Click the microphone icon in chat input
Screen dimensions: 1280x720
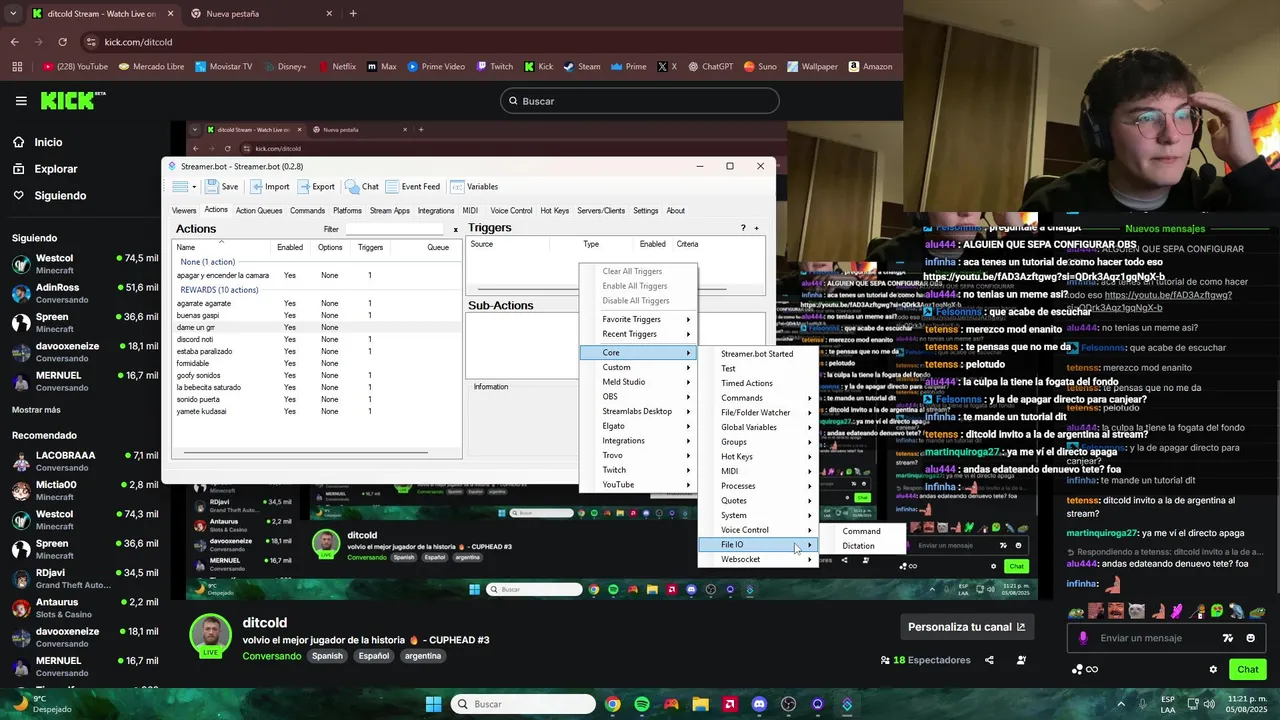click(x=1083, y=638)
